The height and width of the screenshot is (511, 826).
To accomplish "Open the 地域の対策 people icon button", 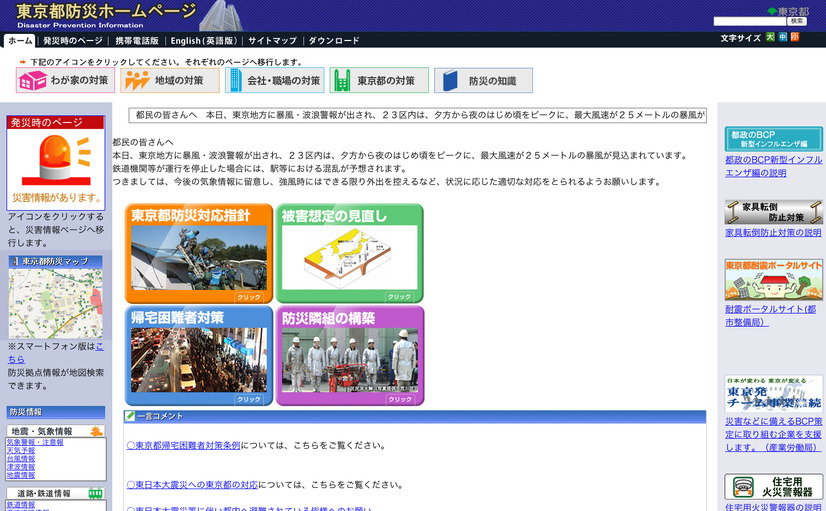I will pyautogui.click(x=170, y=80).
